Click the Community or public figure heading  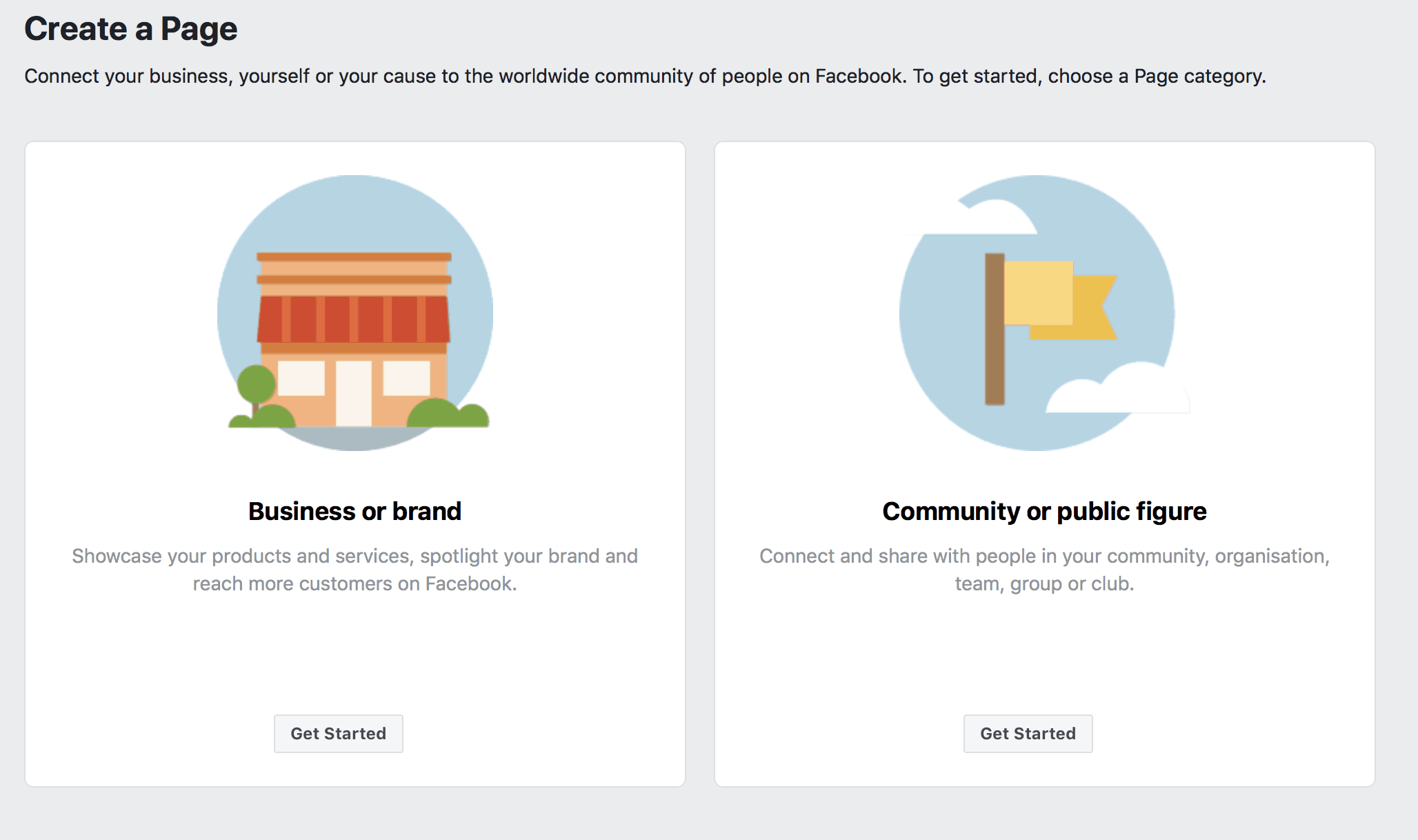click(x=1044, y=511)
